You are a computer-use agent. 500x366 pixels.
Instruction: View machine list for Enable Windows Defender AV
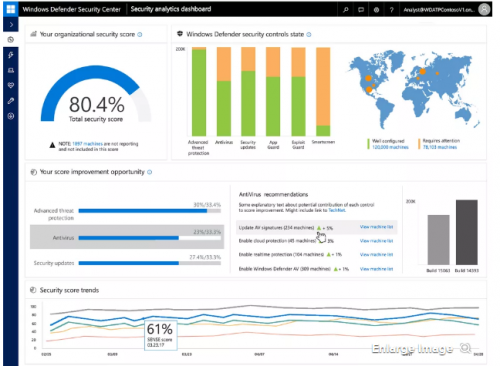point(376,269)
